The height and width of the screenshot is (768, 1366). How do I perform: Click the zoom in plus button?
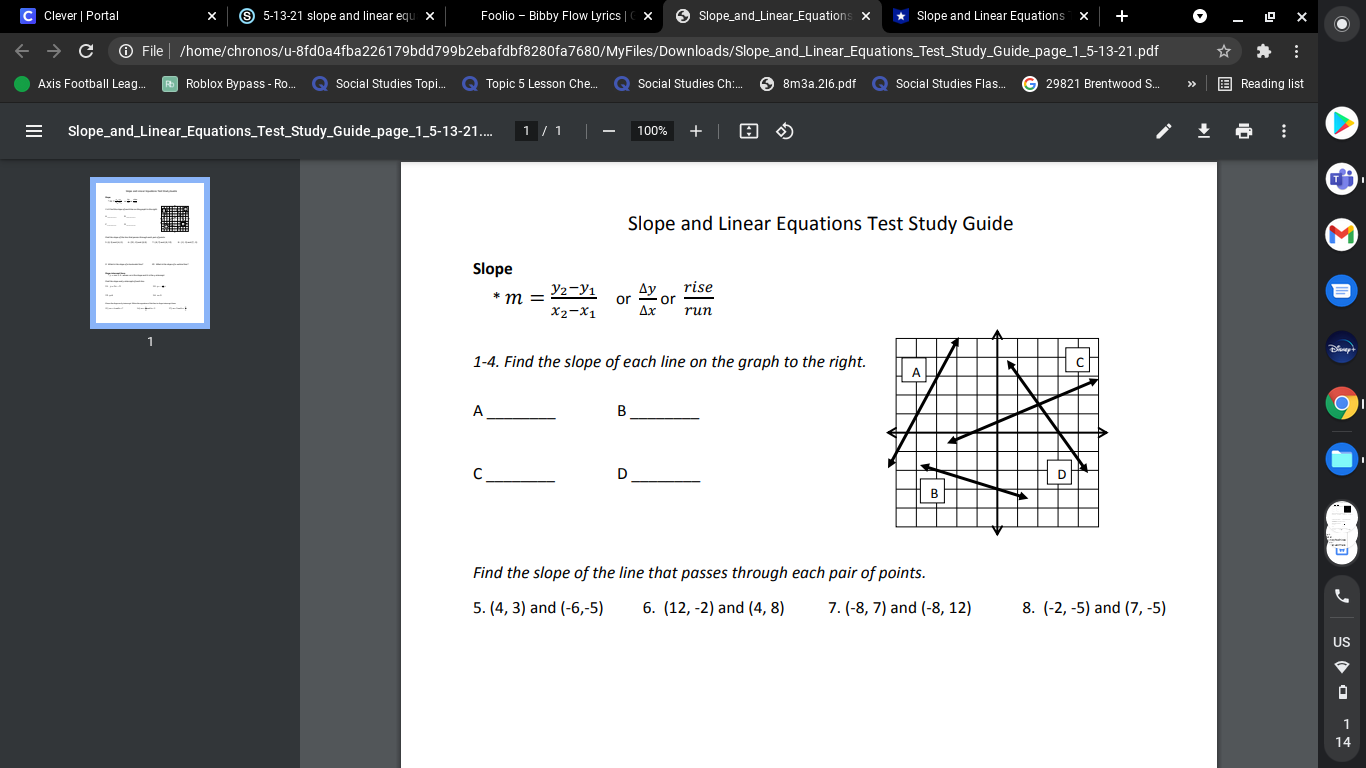point(696,131)
